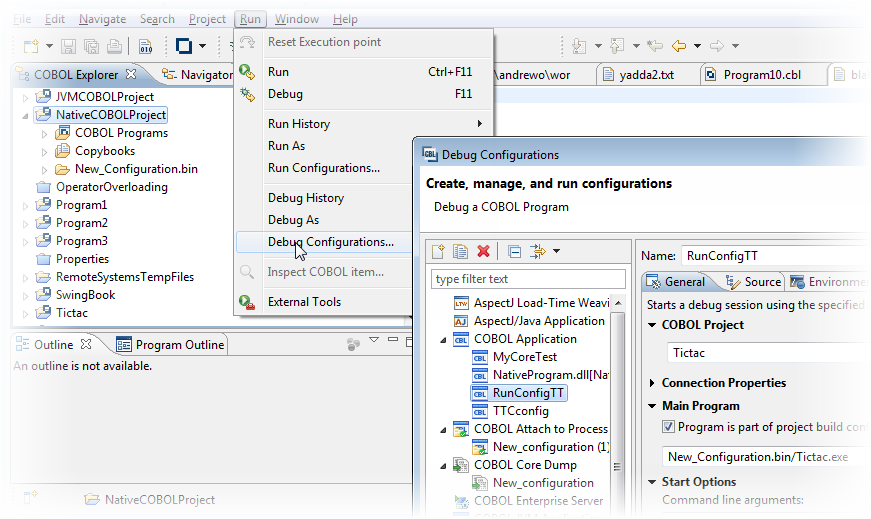
Task: Expand the JVMCOBOLProject tree node
Action: (25, 98)
